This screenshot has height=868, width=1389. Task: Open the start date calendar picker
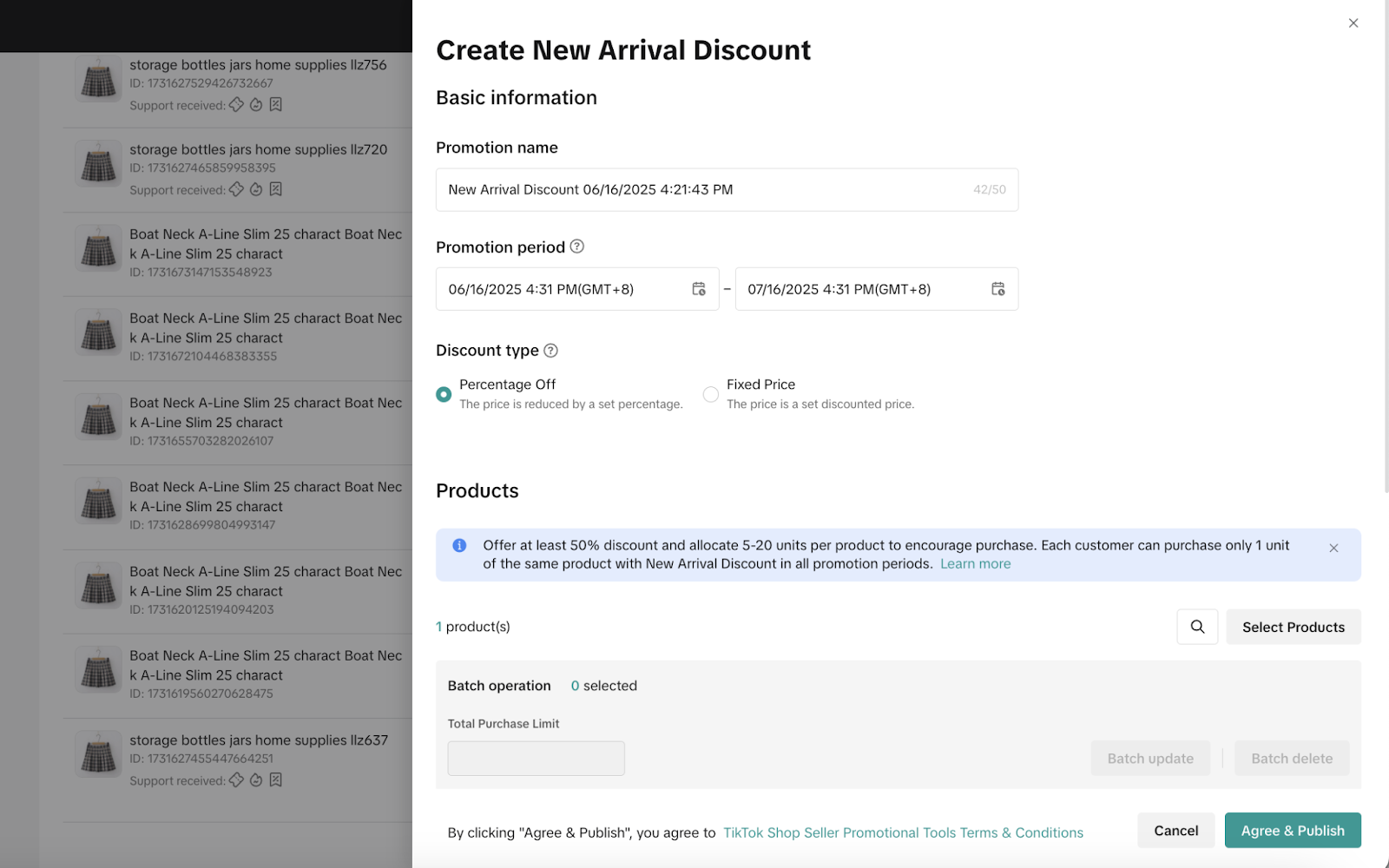[x=700, y=289]
